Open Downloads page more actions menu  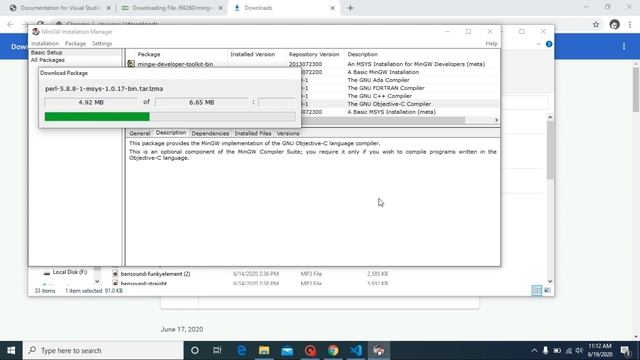coord(624,47)
